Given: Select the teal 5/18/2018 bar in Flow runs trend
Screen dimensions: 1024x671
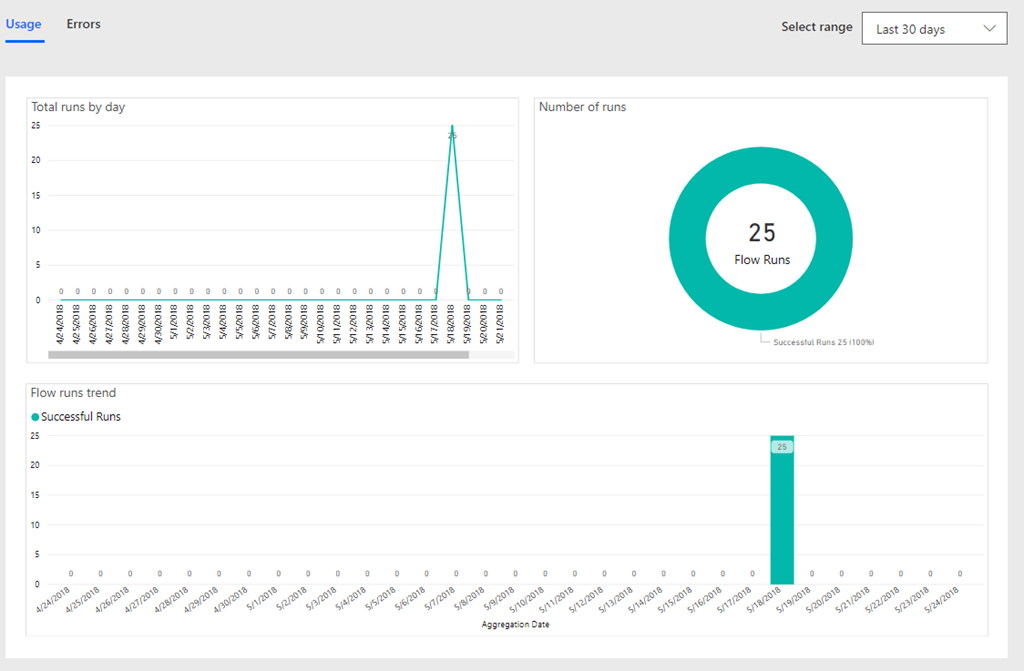Looking at the screenshot, I should (782, 520).
